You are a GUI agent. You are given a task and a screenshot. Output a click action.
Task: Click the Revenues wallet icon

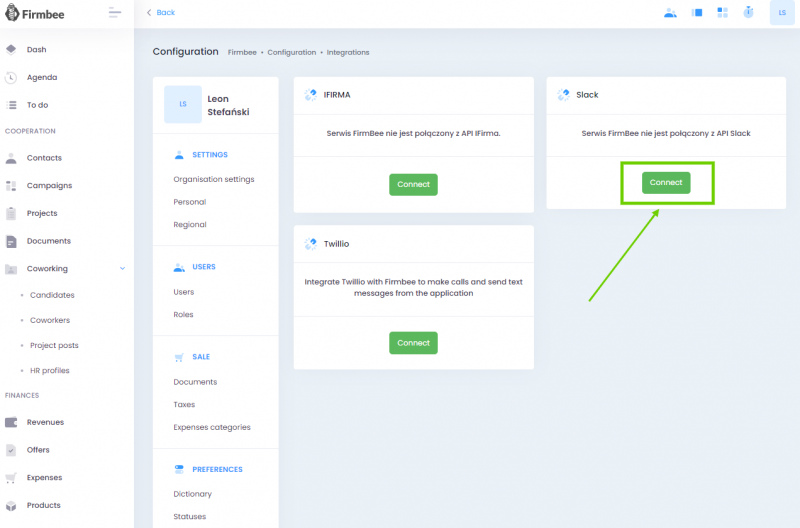pyautogui.click(x=11, y=422)
